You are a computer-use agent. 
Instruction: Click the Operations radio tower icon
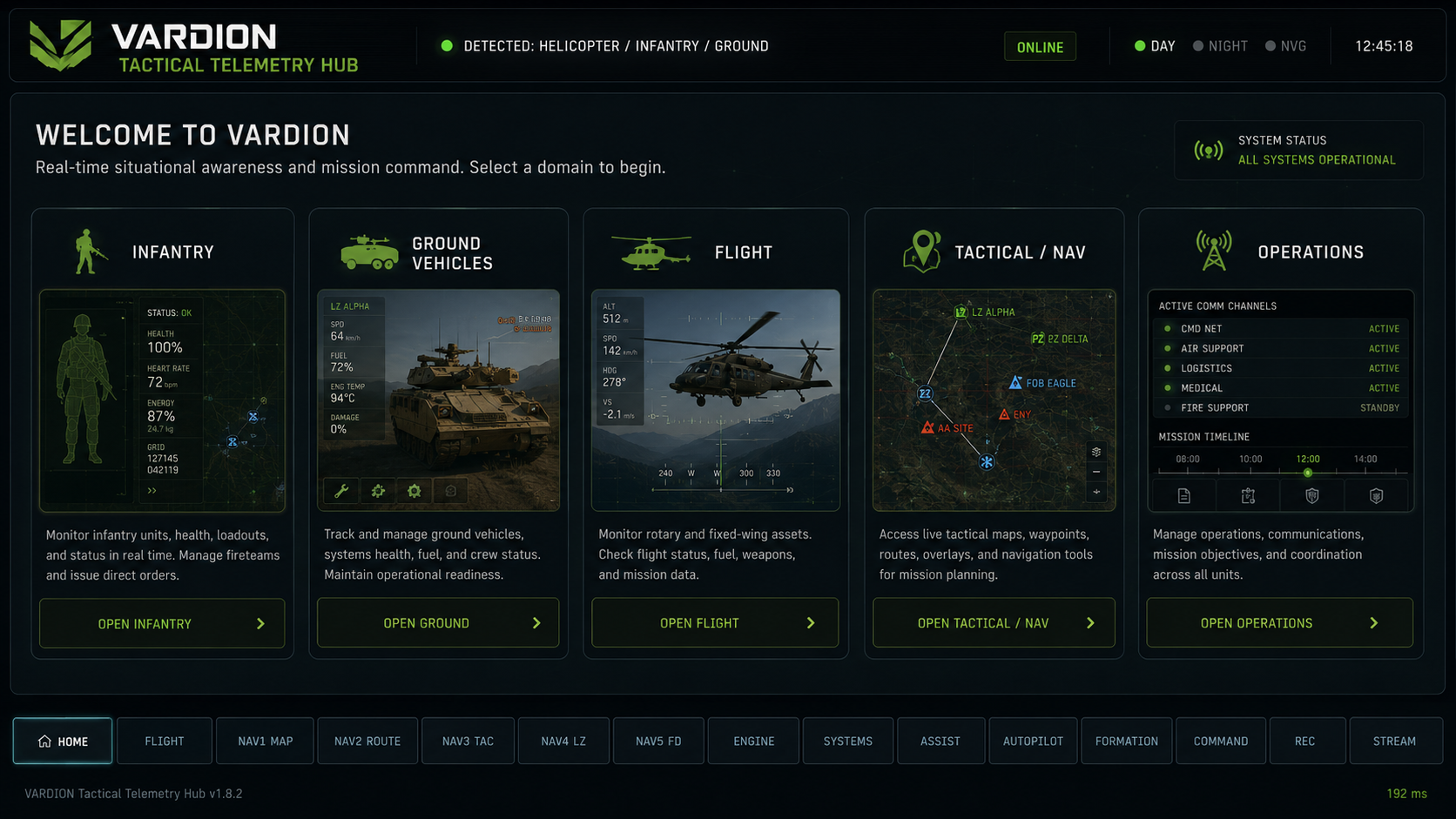point(1213,251)
